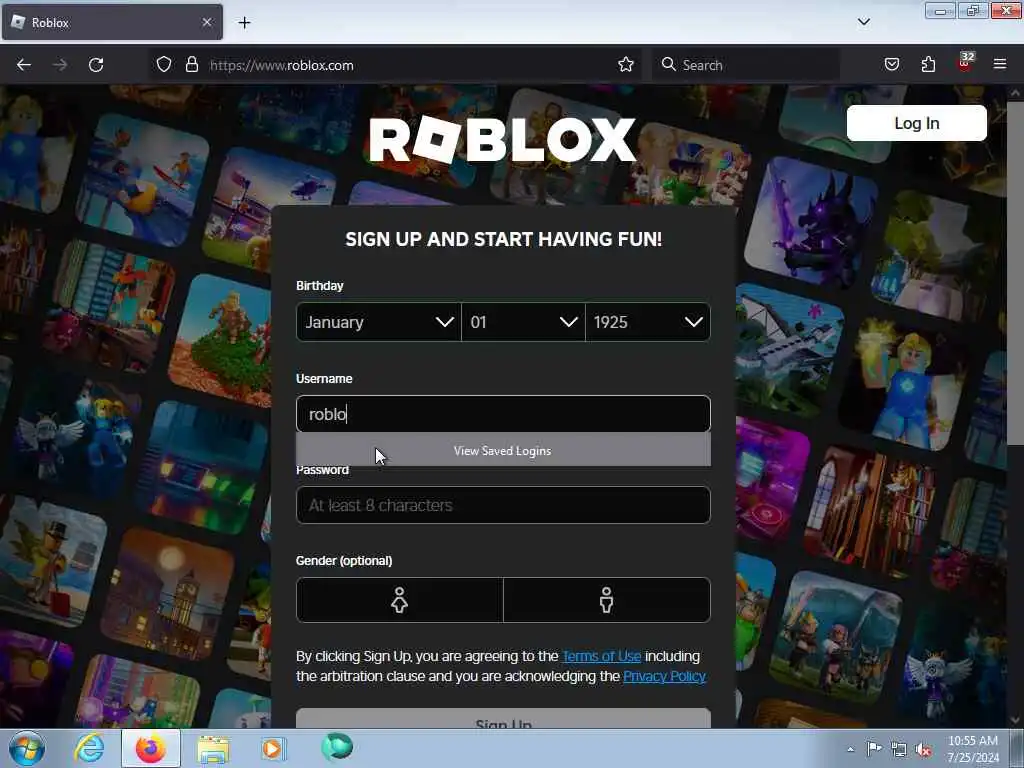Click the Log In button
The height and width of the screenshot is (768, 1024).
tap(916, 123)
